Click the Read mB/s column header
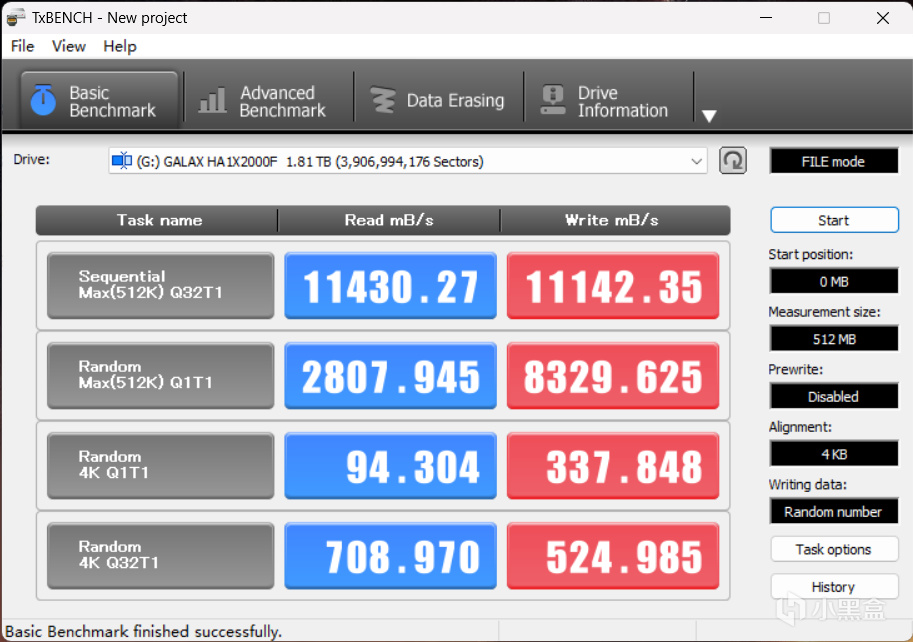Viewport: 913px width, 642px height. (x=389, y=220)
